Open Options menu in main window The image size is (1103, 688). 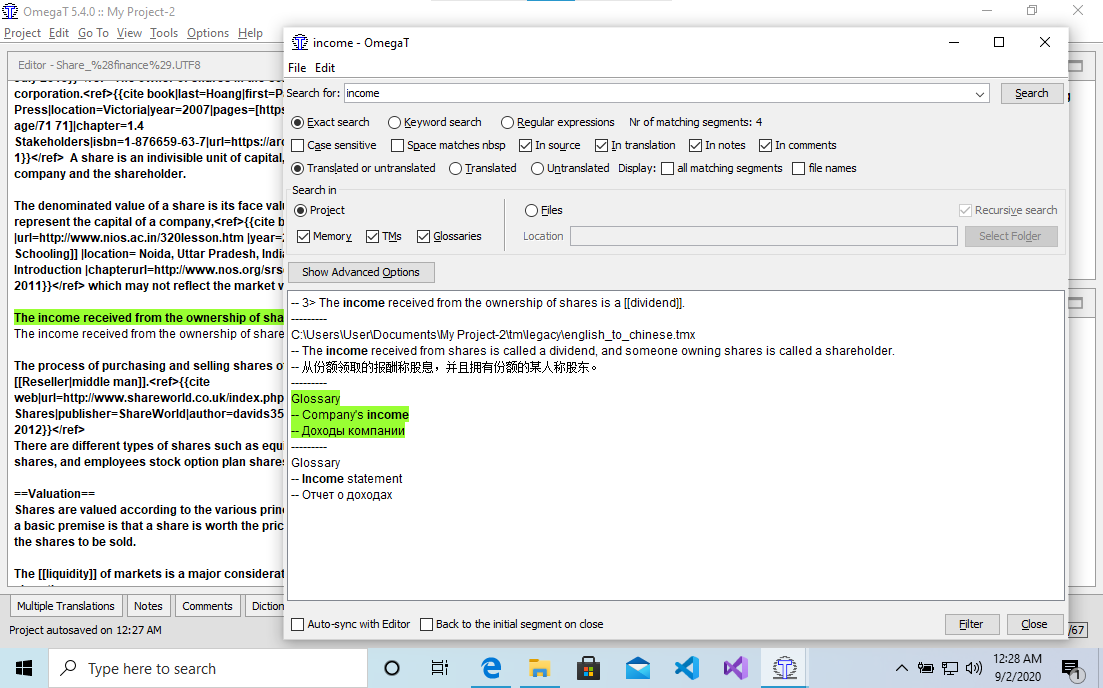208,33
